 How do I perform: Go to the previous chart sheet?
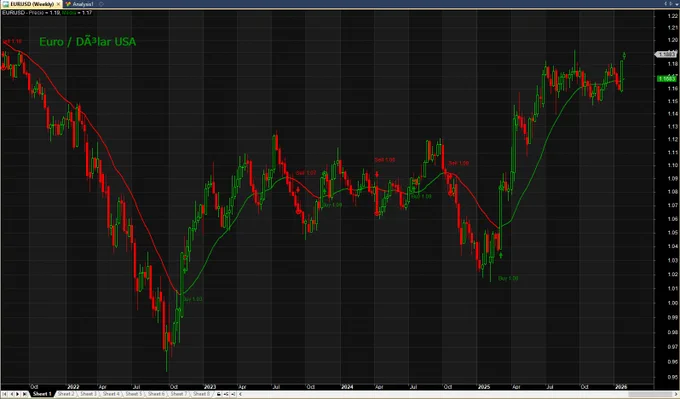tap(12, 394)
